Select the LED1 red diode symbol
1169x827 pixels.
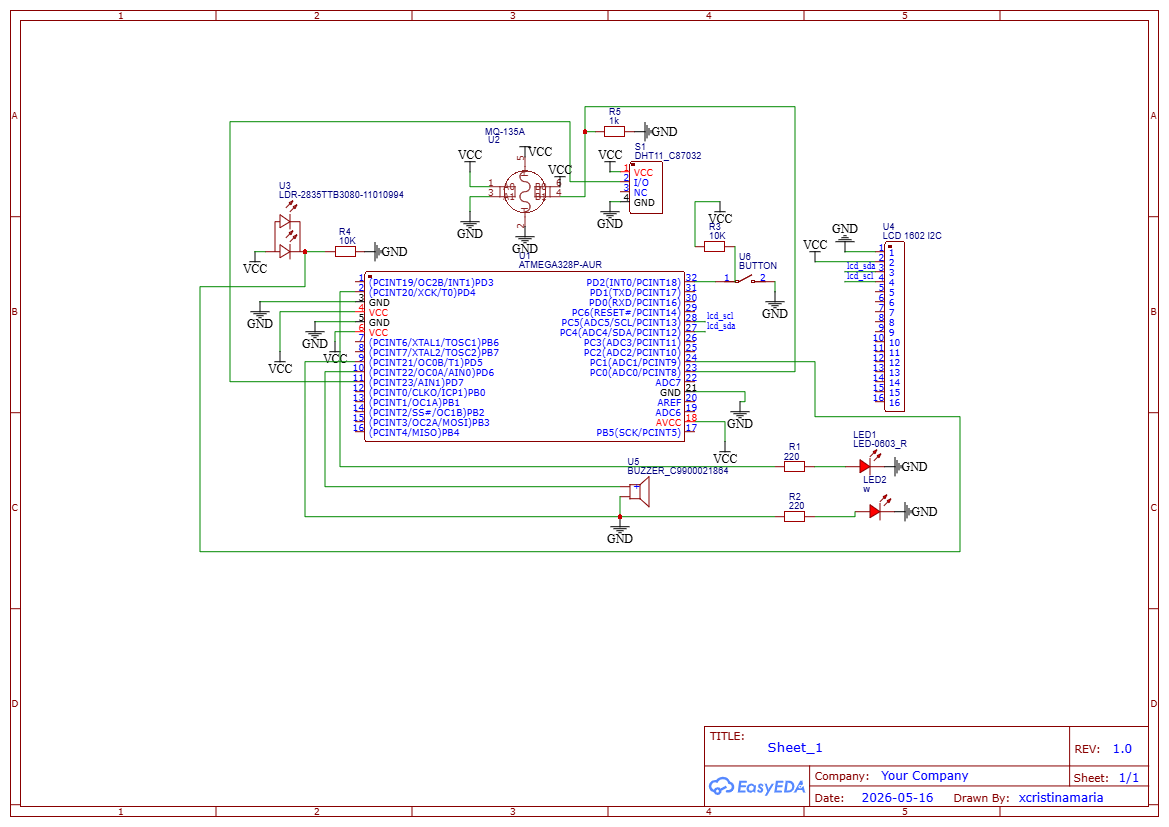pyautogui.click(x=866, y=466)
